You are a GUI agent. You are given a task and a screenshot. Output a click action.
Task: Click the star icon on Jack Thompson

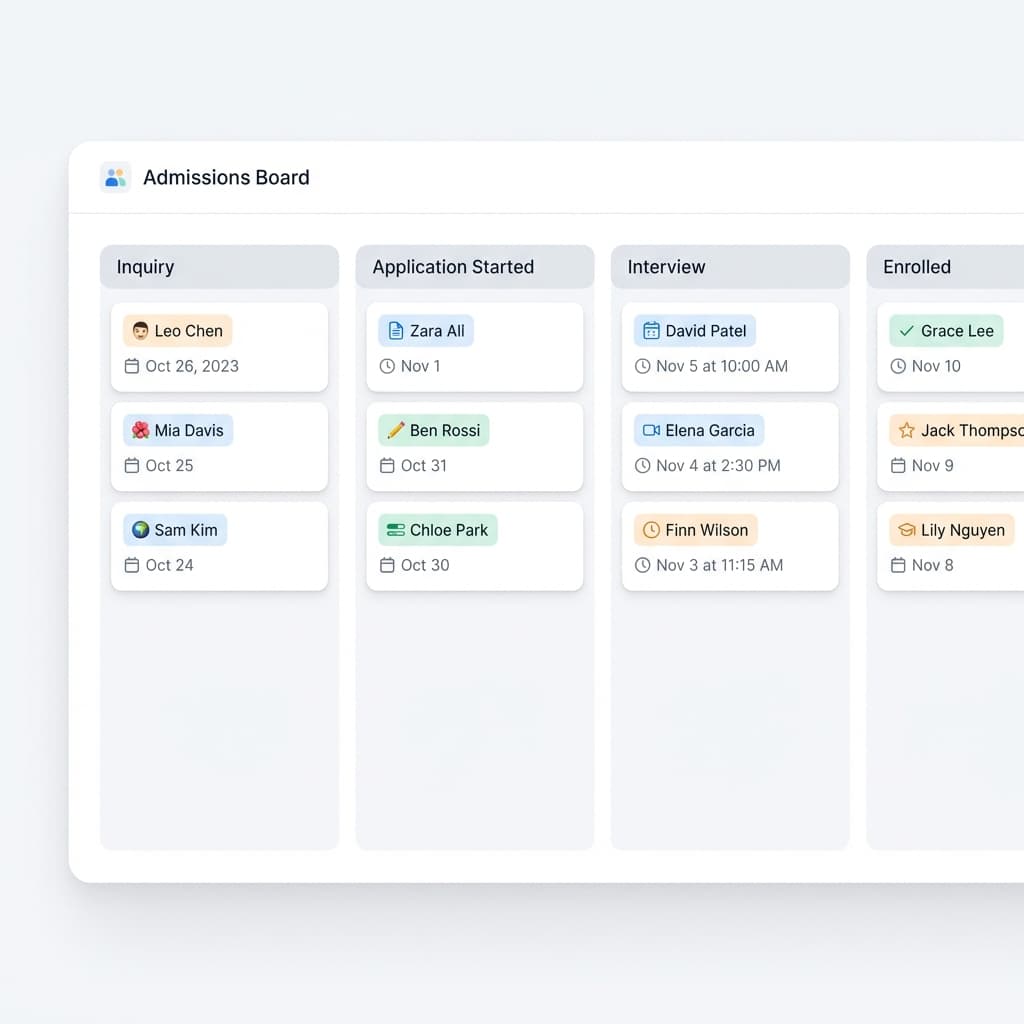(x=907, y=430)
